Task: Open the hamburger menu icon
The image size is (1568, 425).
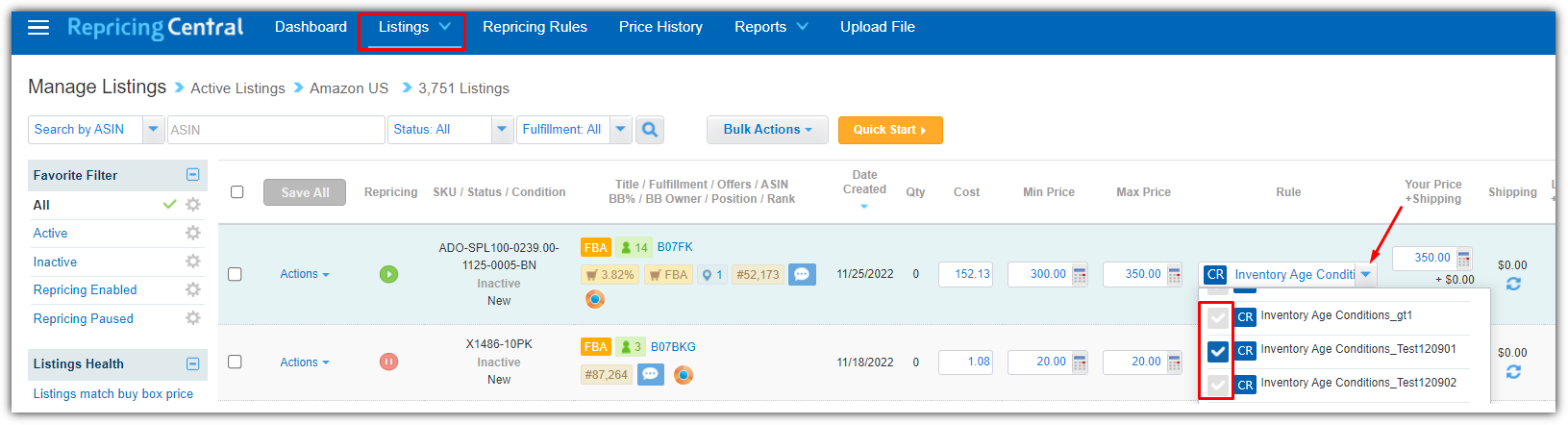Action: coord(38,27)
